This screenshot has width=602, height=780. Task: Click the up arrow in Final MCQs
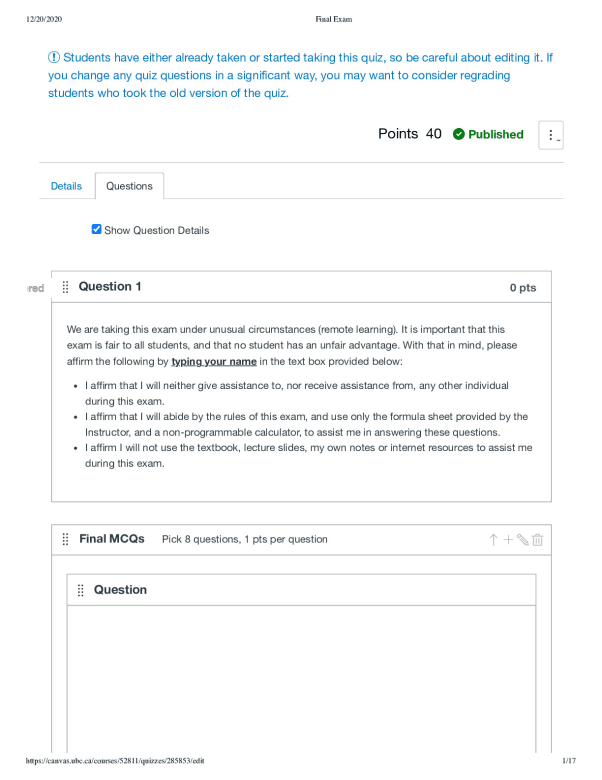(493, 540)
